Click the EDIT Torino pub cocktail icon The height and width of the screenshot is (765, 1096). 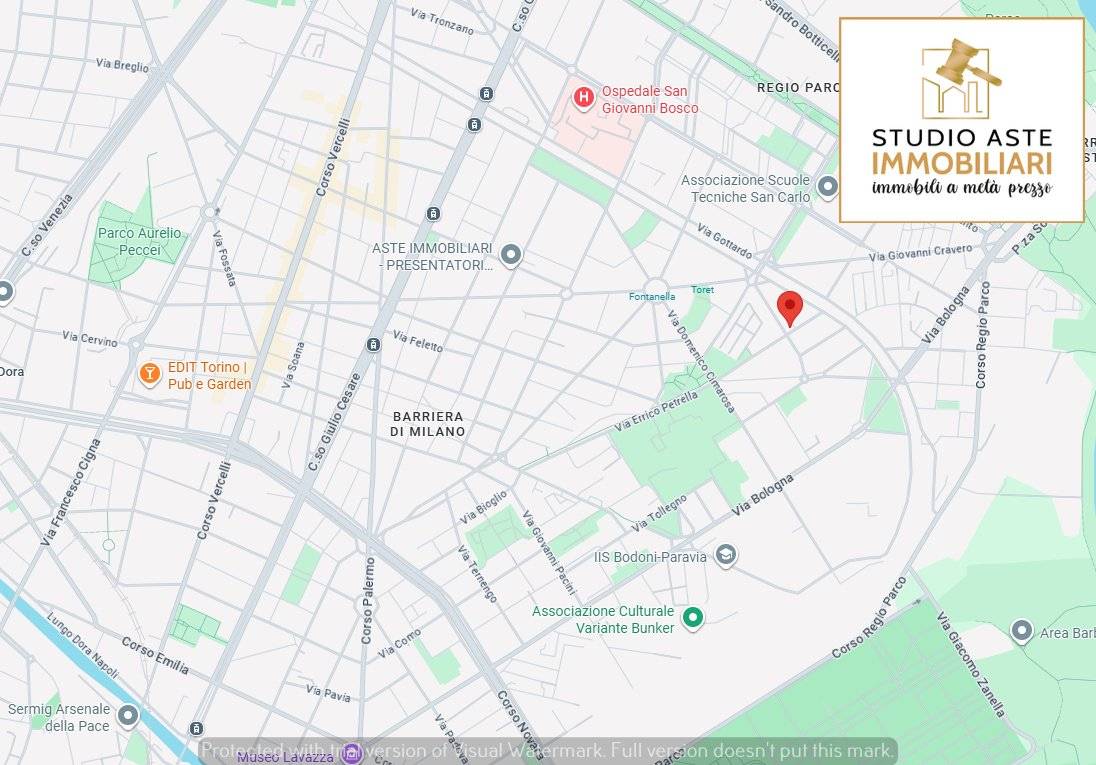click(x=149, y=374)
